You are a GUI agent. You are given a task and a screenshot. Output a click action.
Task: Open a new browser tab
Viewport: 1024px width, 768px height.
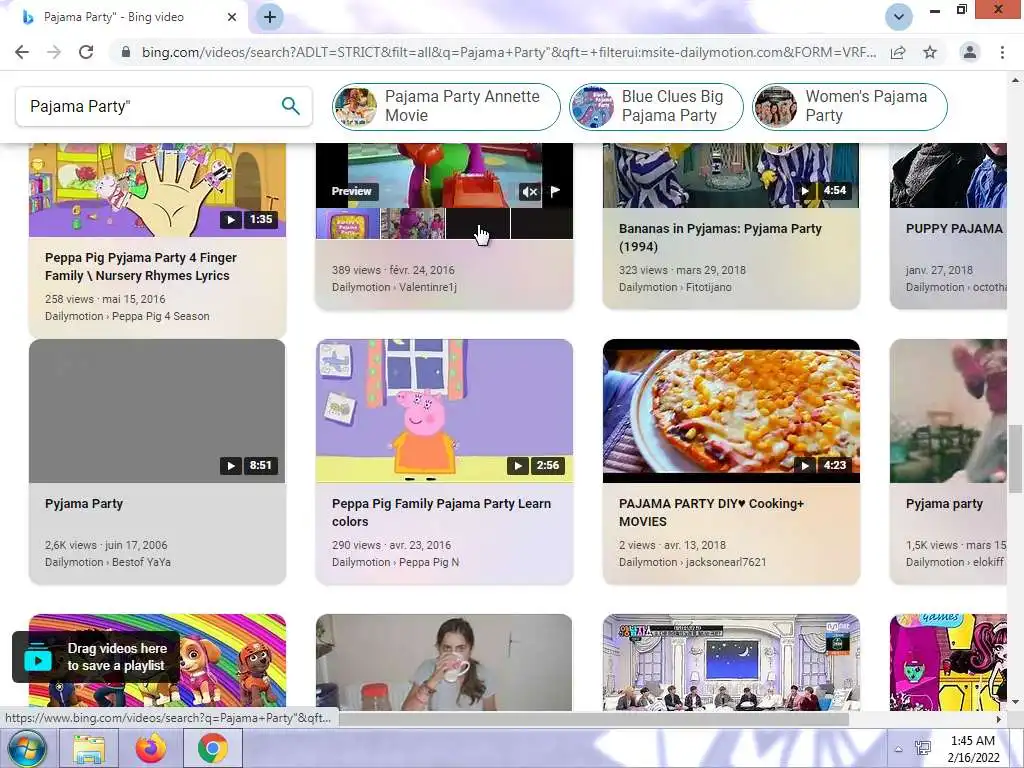coord(270,17)
